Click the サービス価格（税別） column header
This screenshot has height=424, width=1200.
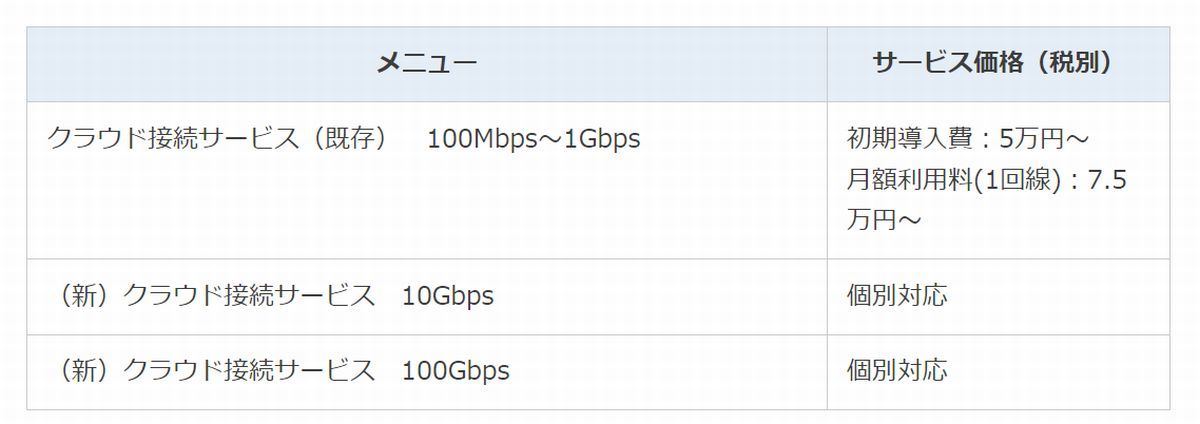[x=998, y=64]
